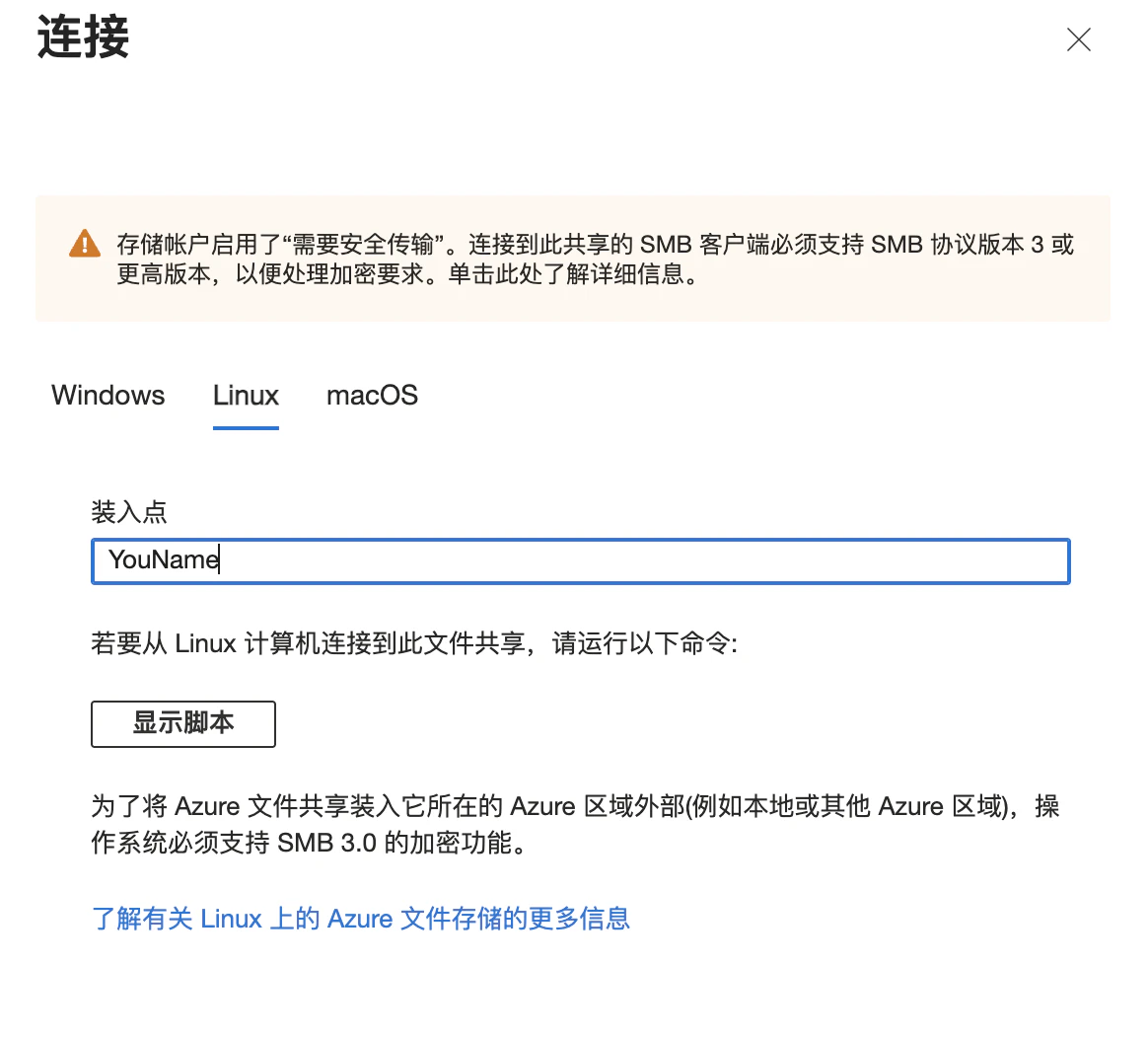Click the 装入点 field label
The image size is (1148, 1040).
tap(130, 512)
